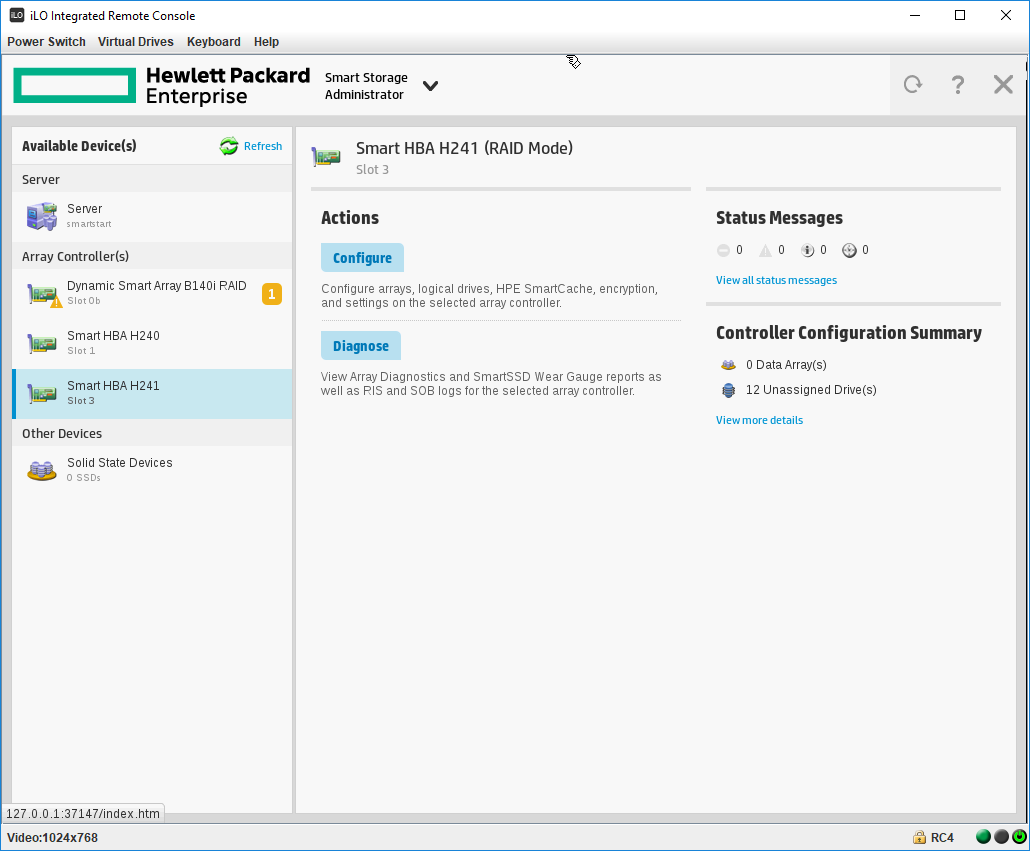Open the Keyboard menu
This screenshot has height=851, width=1030.
point(213,41)
